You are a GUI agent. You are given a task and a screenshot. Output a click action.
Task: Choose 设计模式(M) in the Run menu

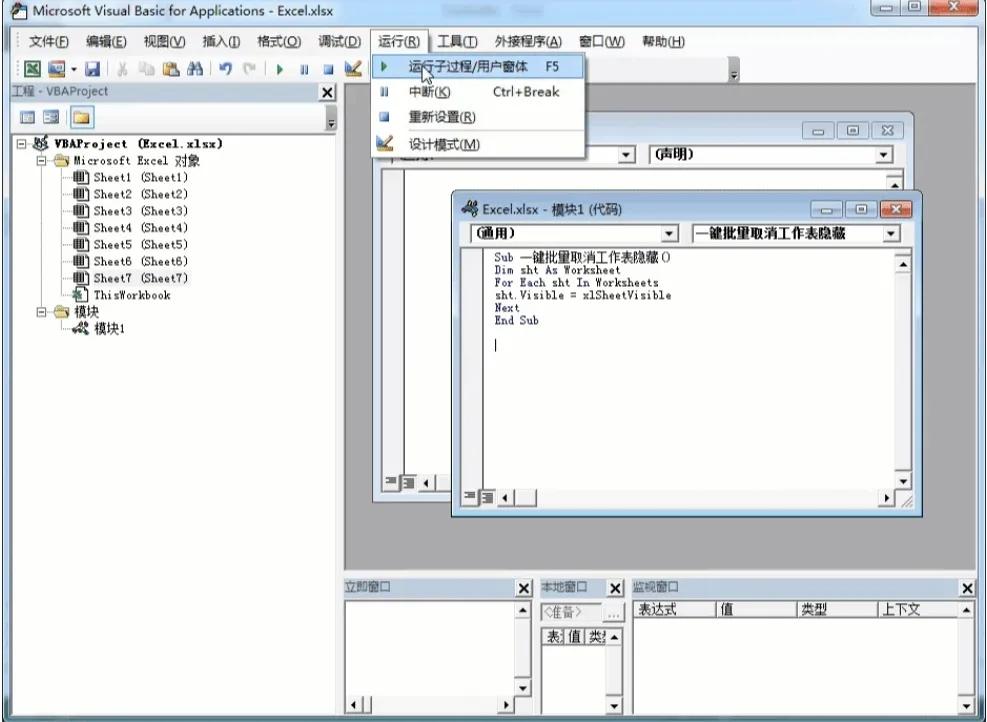[x=478, y=145]
